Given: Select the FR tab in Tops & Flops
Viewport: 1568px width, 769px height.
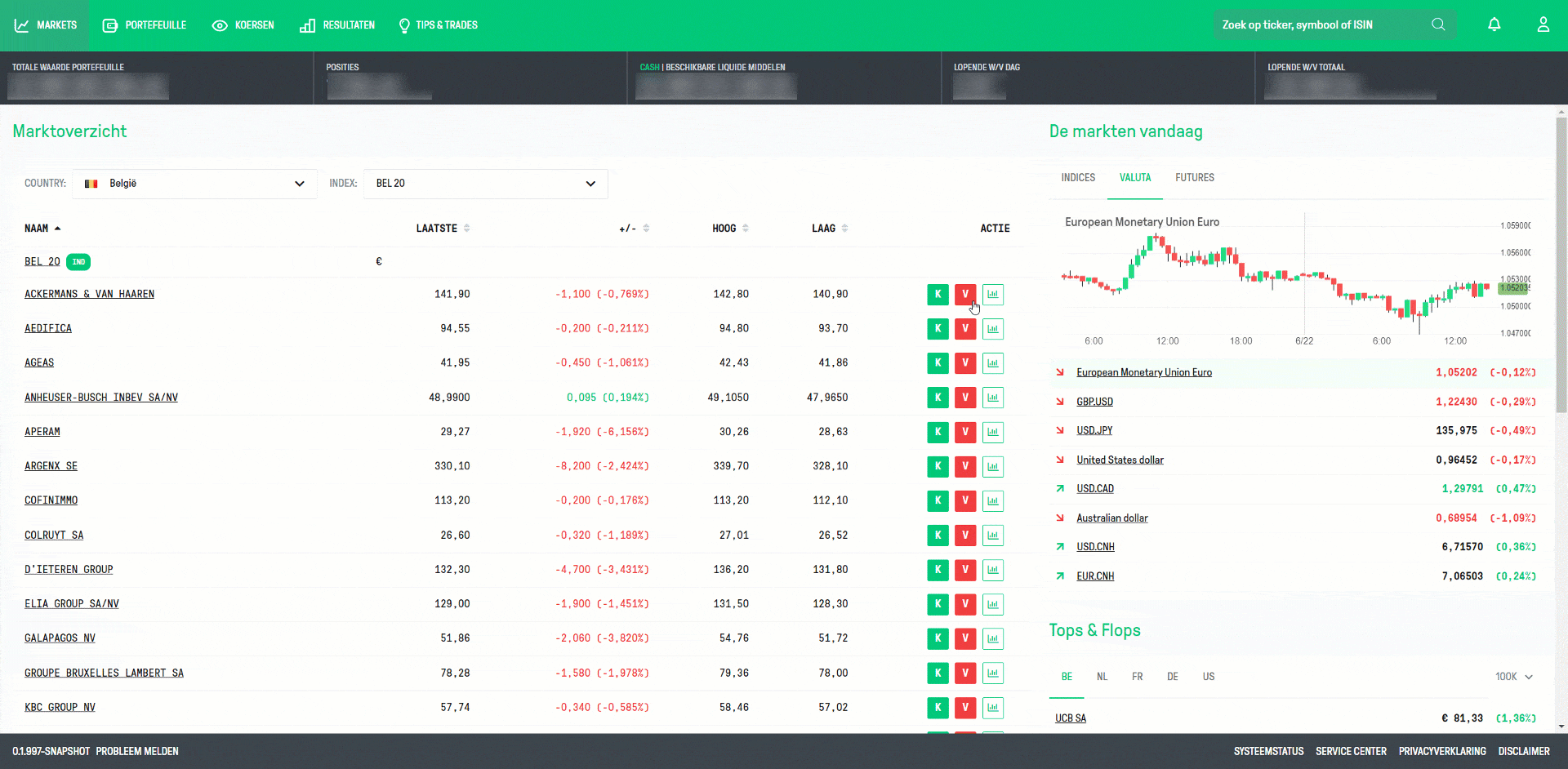Looking at the screenshot, I should (1137, 677).
